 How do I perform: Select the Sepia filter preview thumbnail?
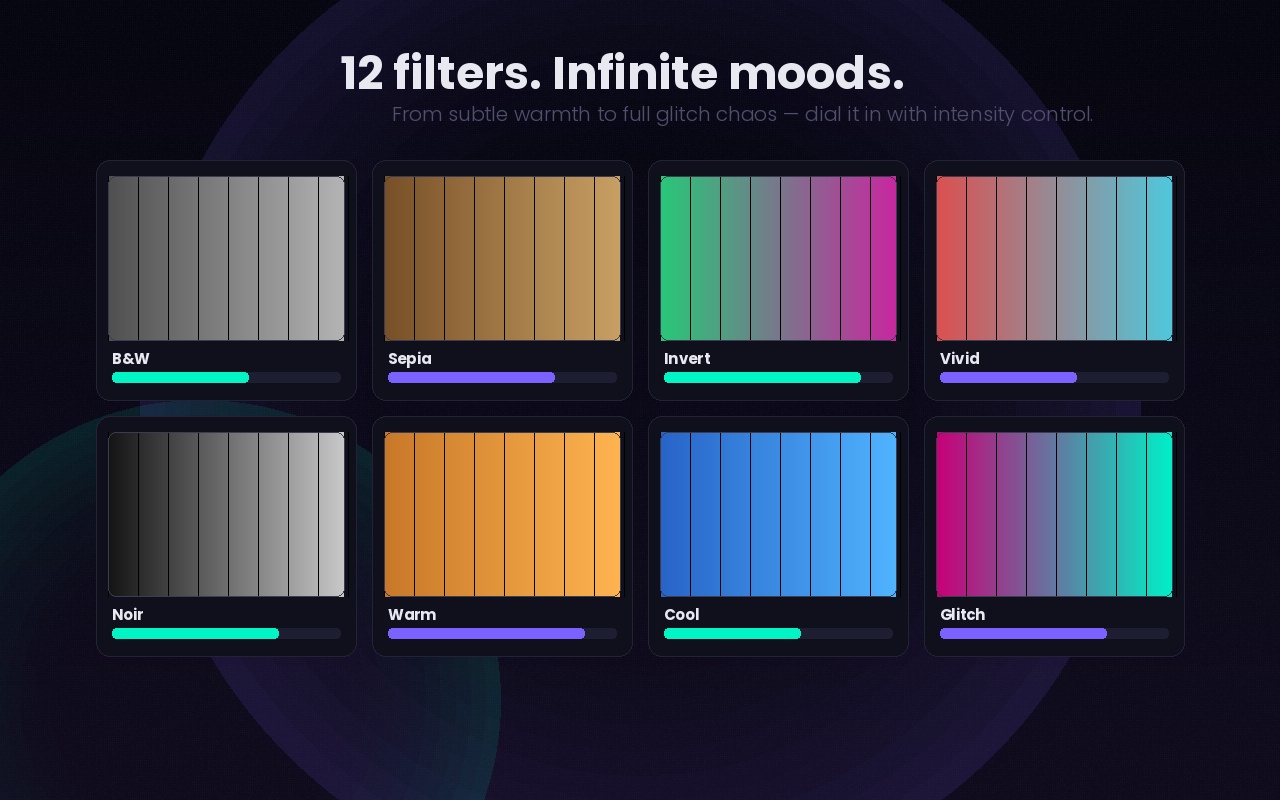pyautogui.click(x=502, y=259)
